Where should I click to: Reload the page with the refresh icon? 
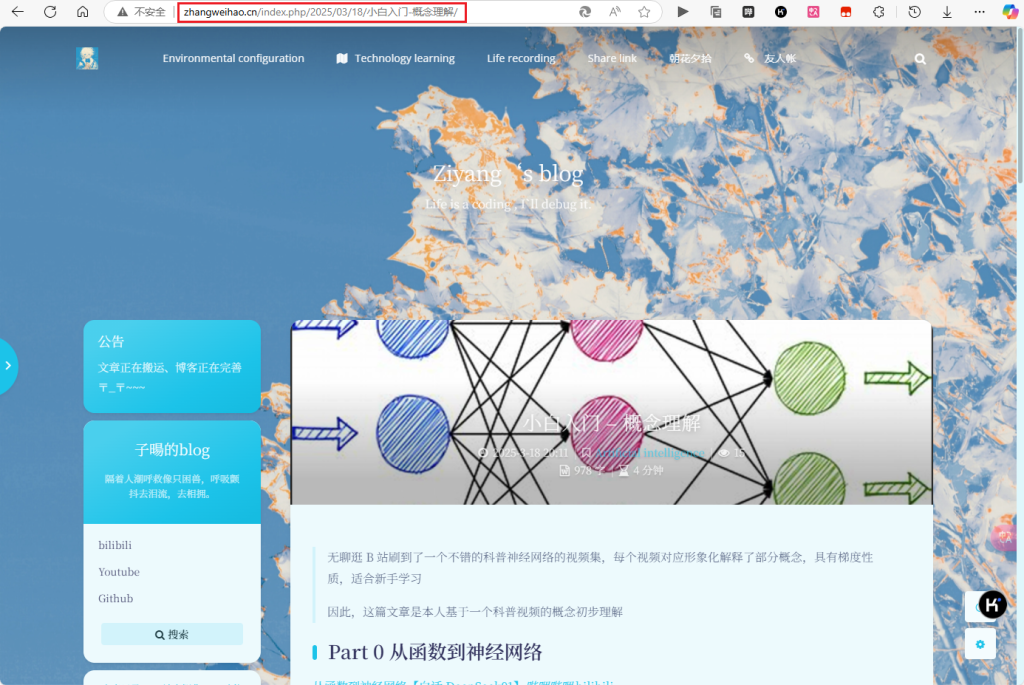click(x=50, y=12)
